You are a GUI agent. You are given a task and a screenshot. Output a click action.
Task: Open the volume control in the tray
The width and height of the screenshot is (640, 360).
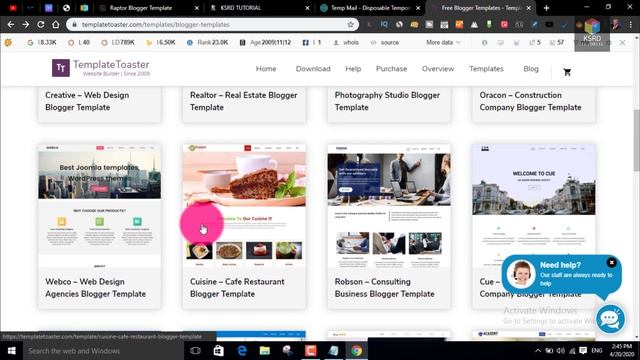click(x=561, y=351)
